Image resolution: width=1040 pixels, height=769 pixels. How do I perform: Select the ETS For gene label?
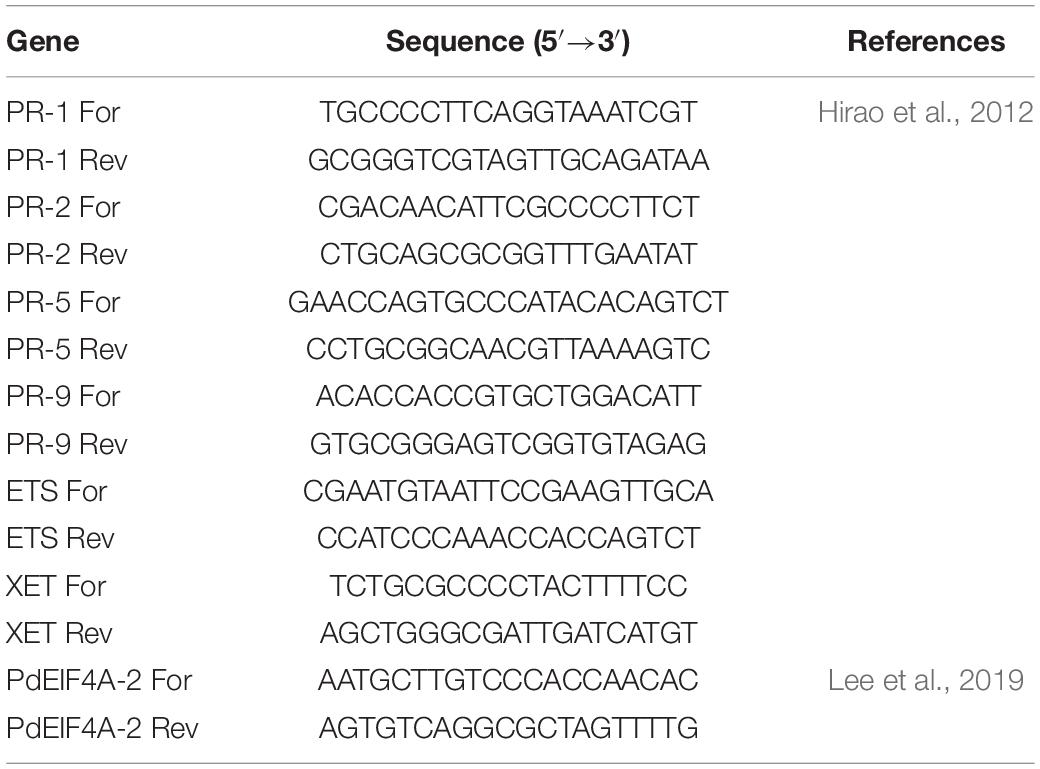(56, 492)
